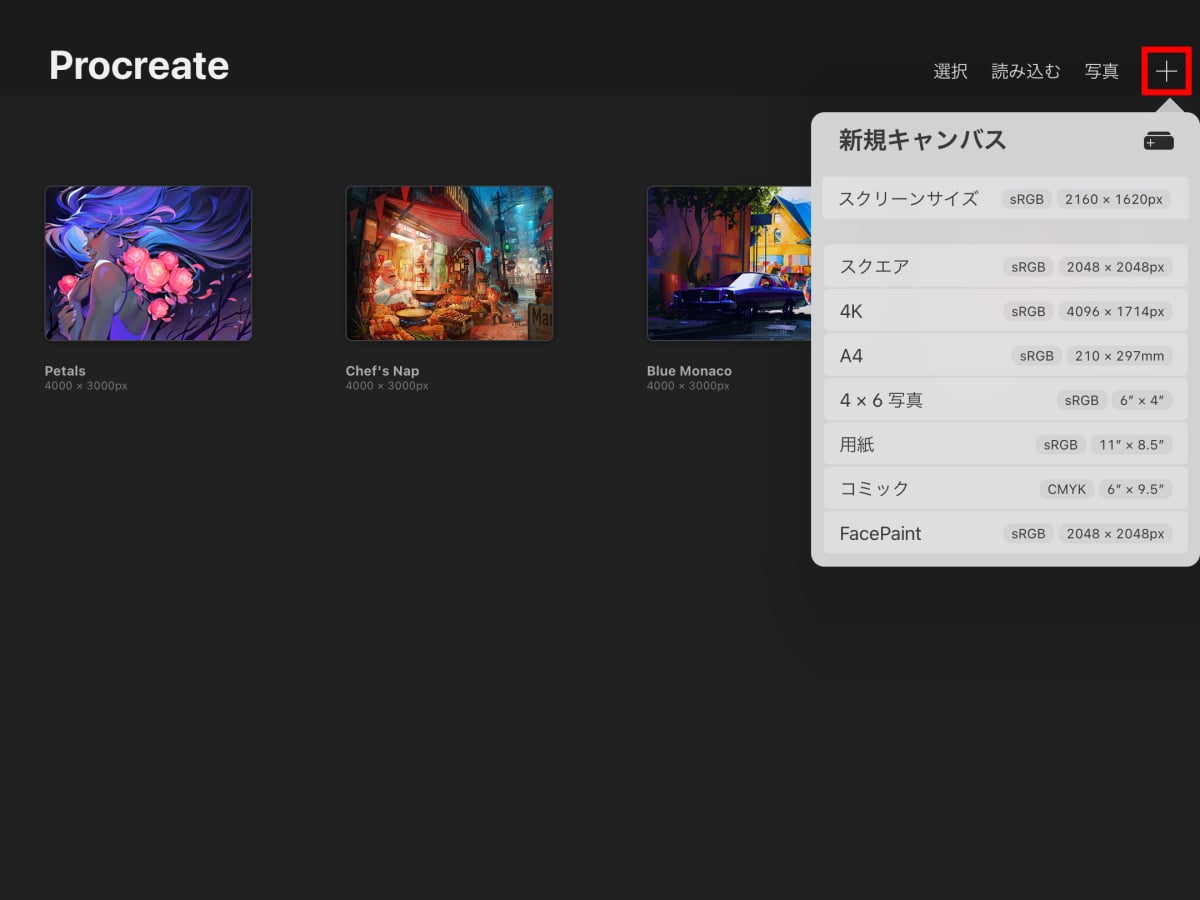The width and height of the screenshot is (1200, 900).
Task: Click the 6″ × 4″ size label
Action: pos(1140,400)
